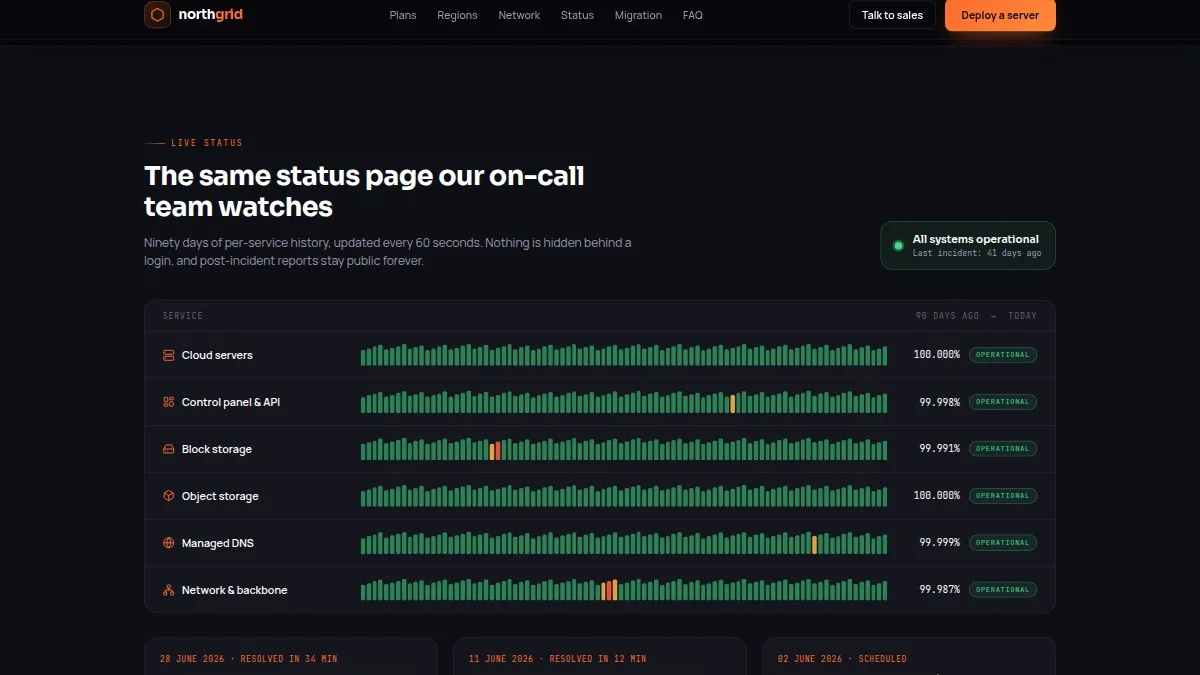This screenshot has width=1200, height=675.
Task: Click the 100.000% uptime for Cloud servers
Action: [937, 355]
